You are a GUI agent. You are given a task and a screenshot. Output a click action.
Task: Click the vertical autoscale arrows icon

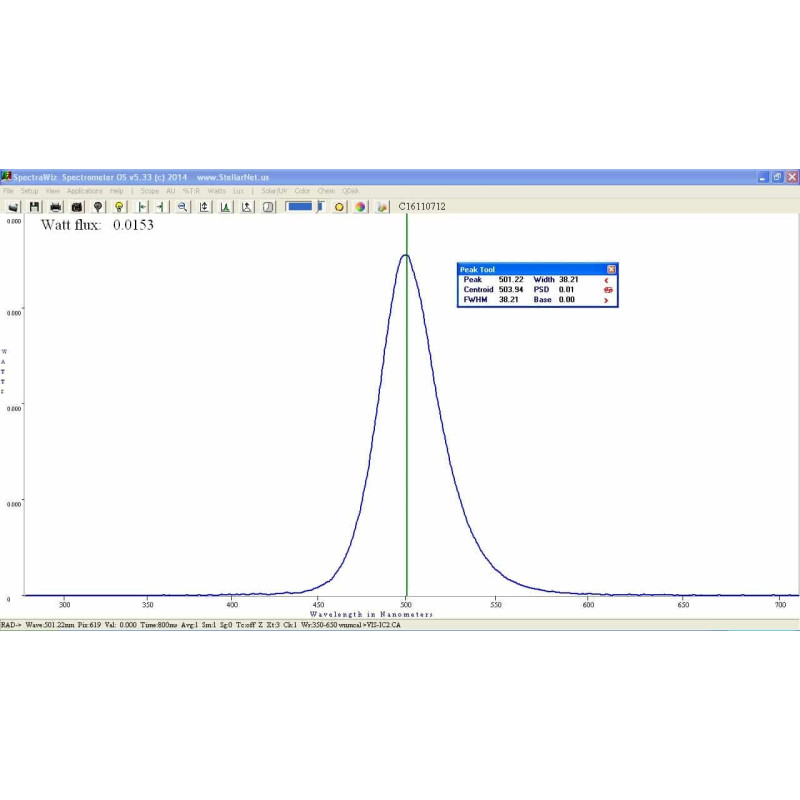point(204,207)
